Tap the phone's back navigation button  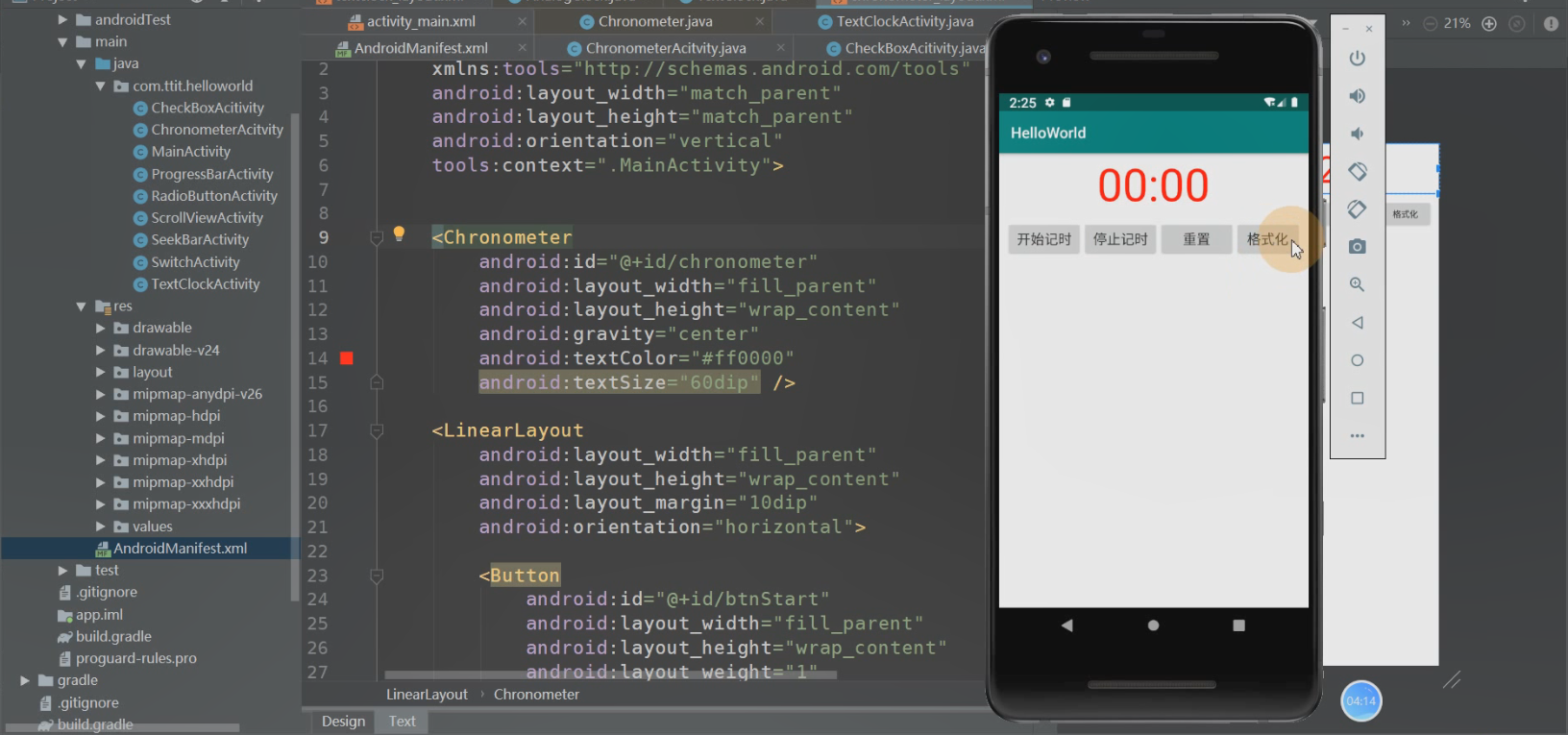pos(1066,625)
